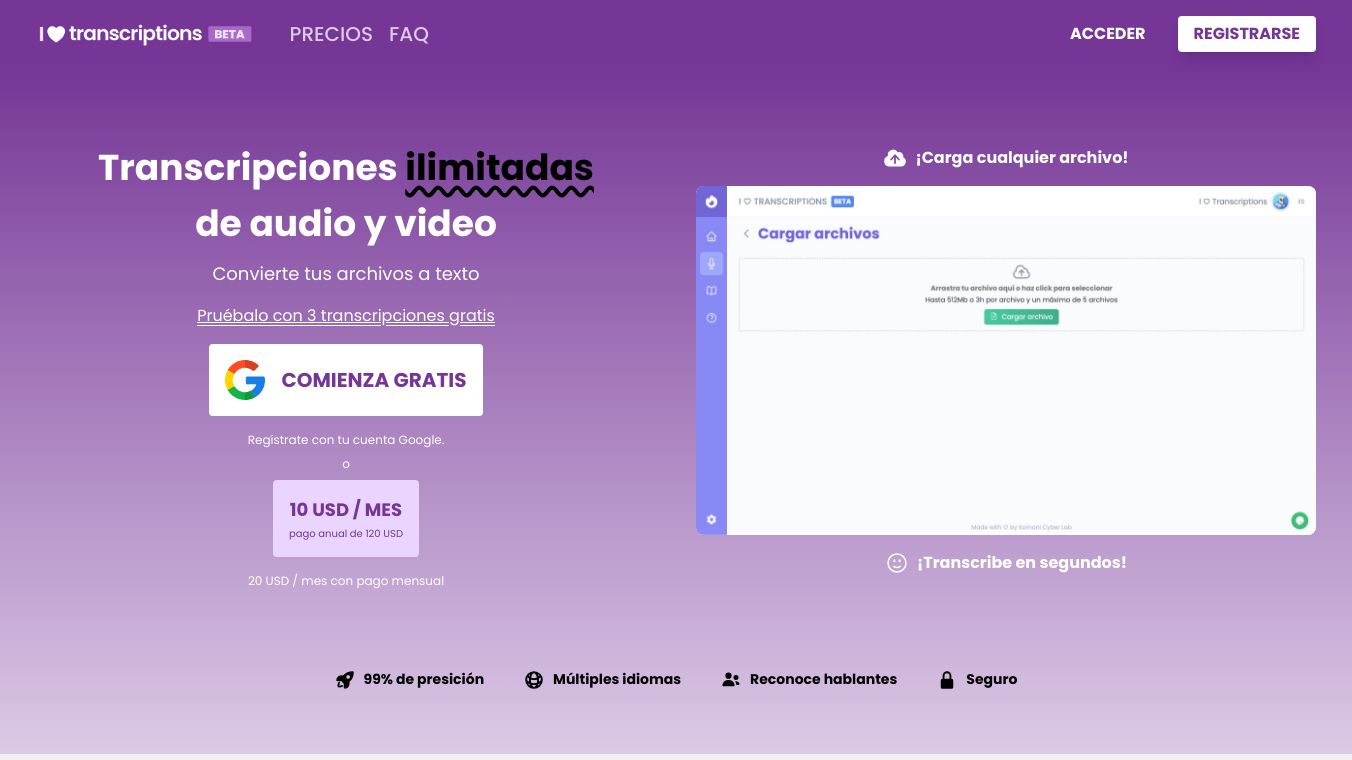Click the smiley icon beside ¡Transcribe en segundos!
1352x760 pixels.
[x=897, y=563]
